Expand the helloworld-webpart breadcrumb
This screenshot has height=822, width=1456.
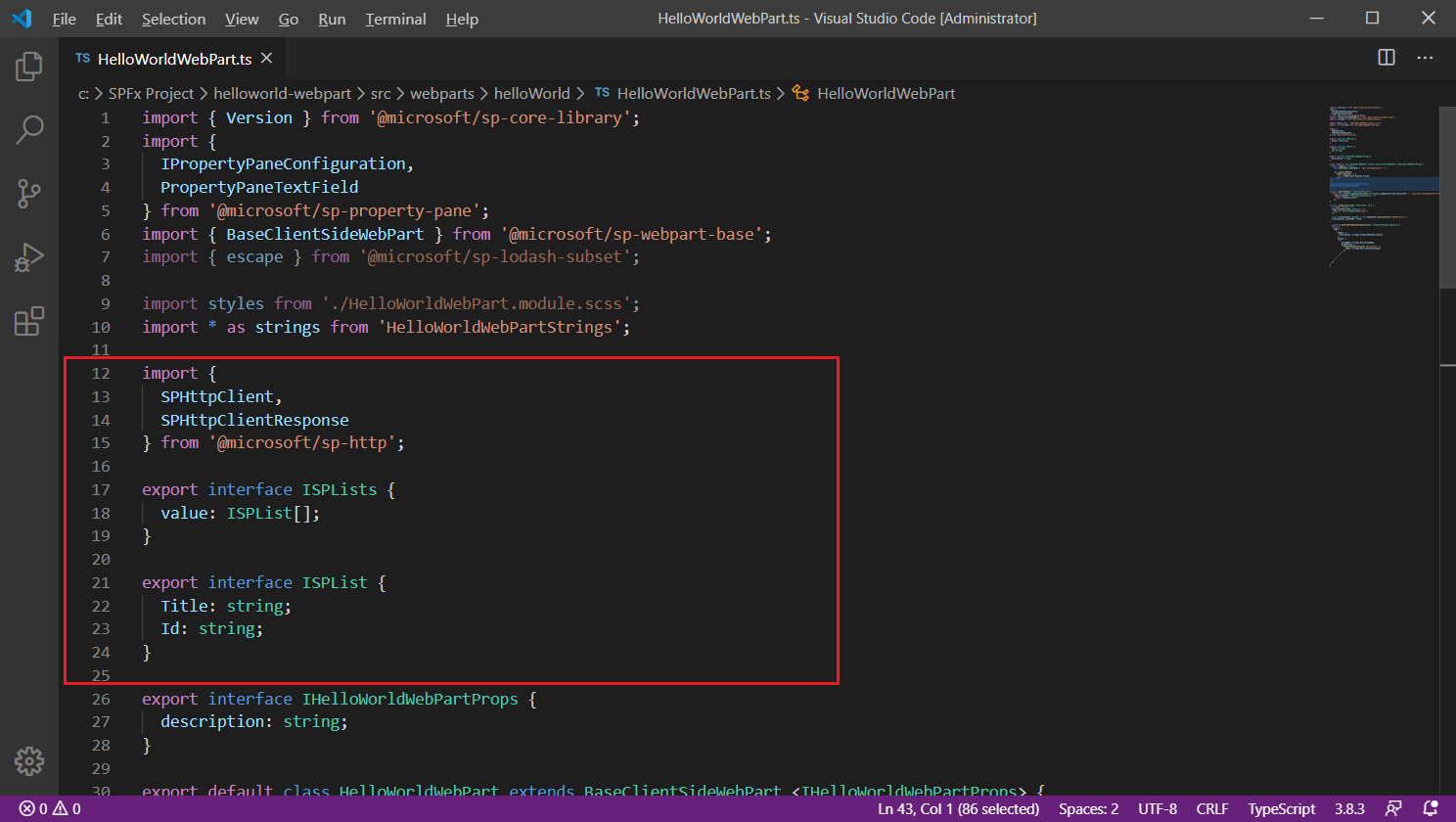click(282, 93)
